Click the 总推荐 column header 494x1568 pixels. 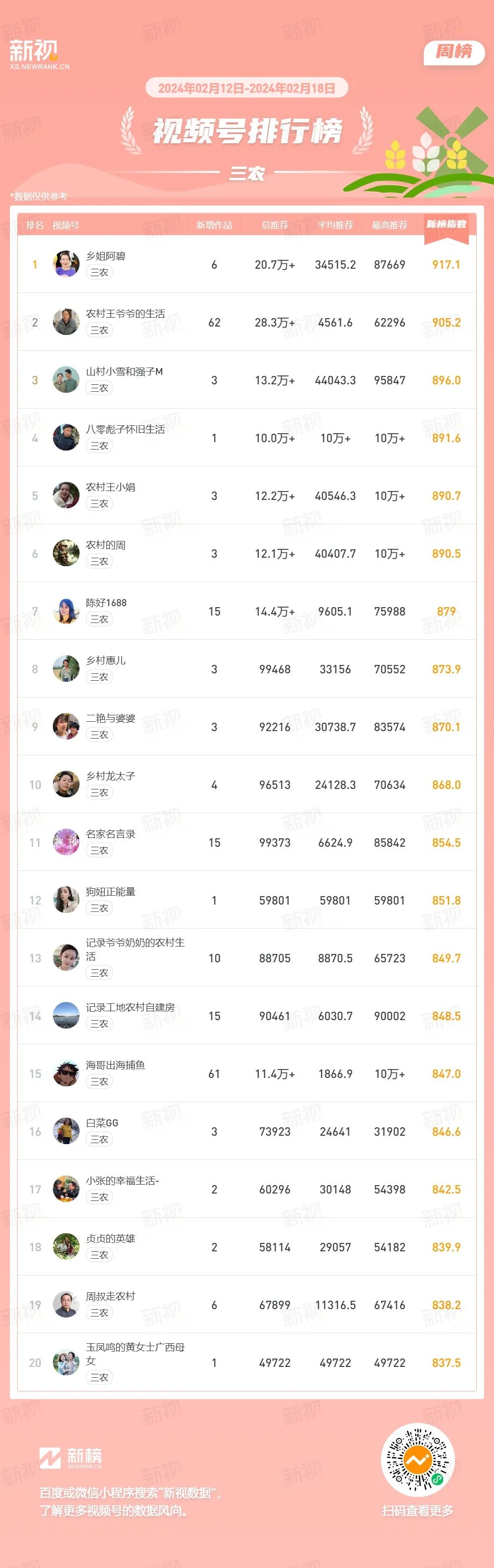coord(274,225)
